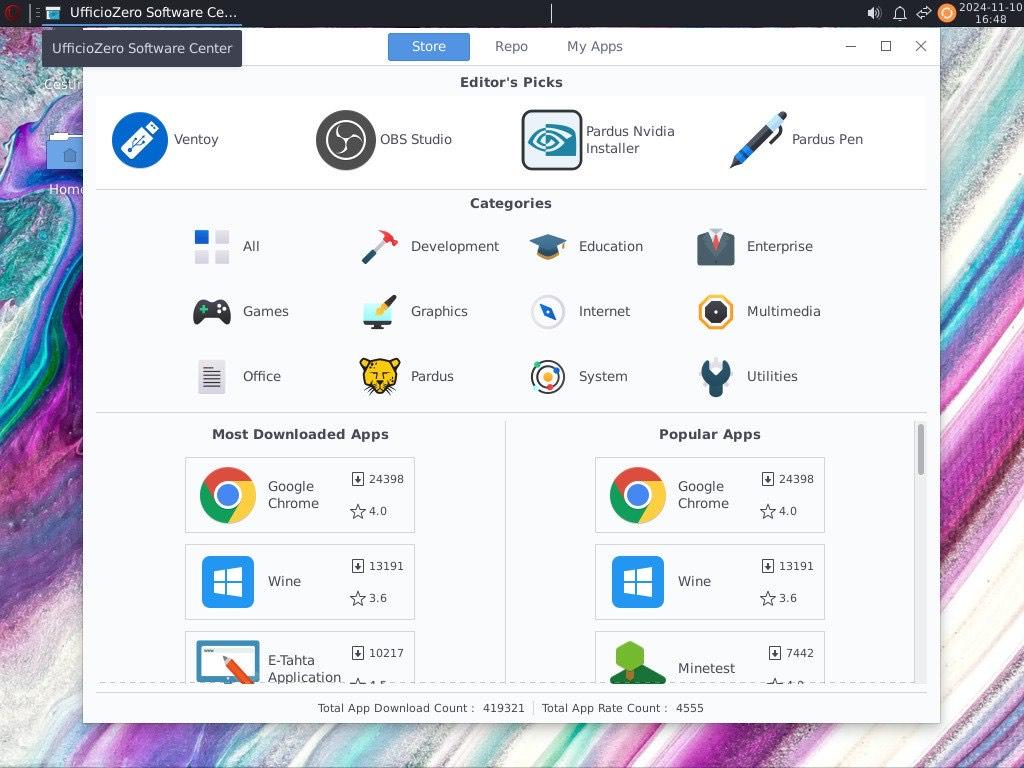The image size is (1024, 768).
Task: Click the OBS Studio icon
Action: pyautogui.click(x=345, y=140)
